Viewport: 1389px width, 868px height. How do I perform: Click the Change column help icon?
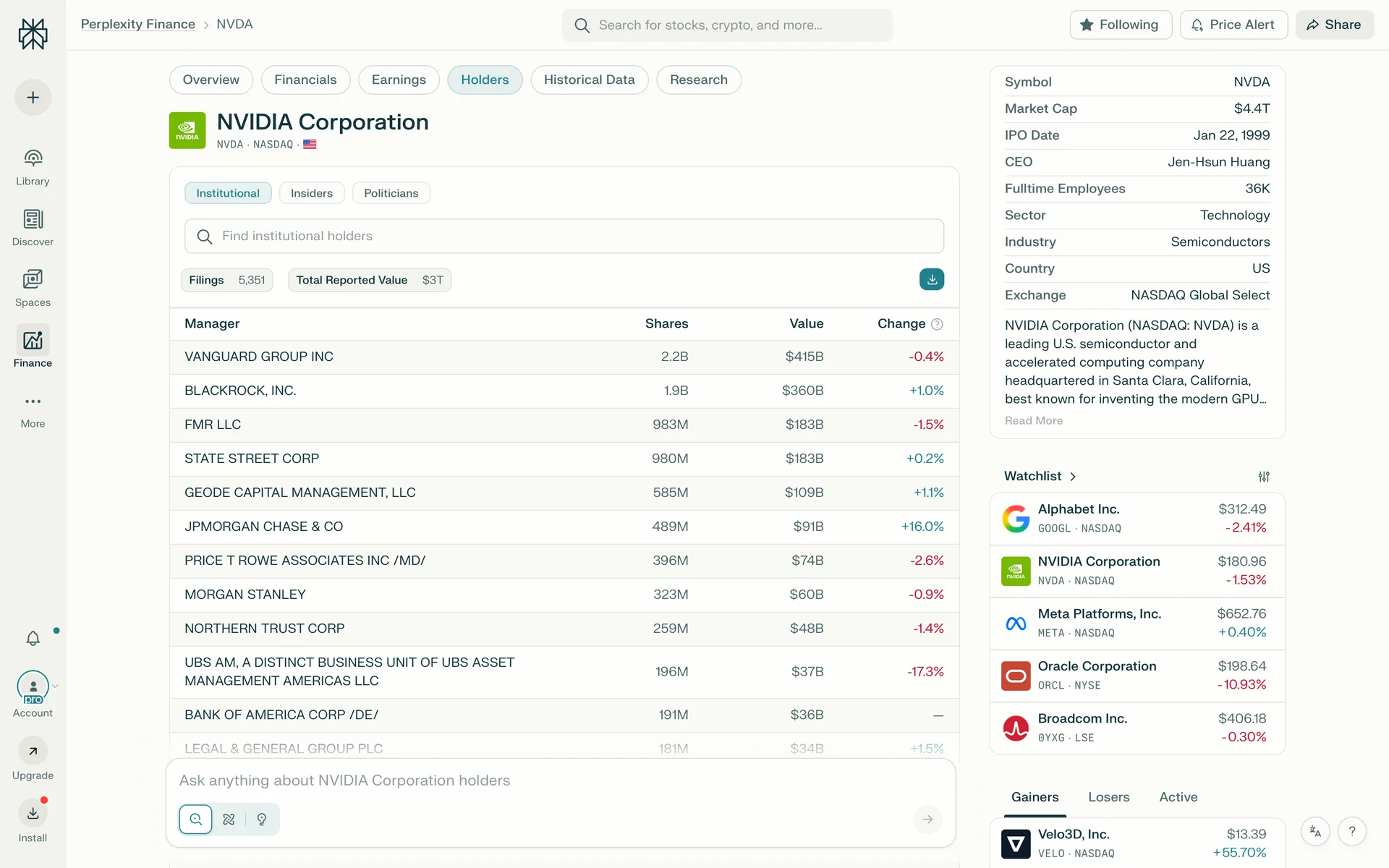click(x=937, y=324)
